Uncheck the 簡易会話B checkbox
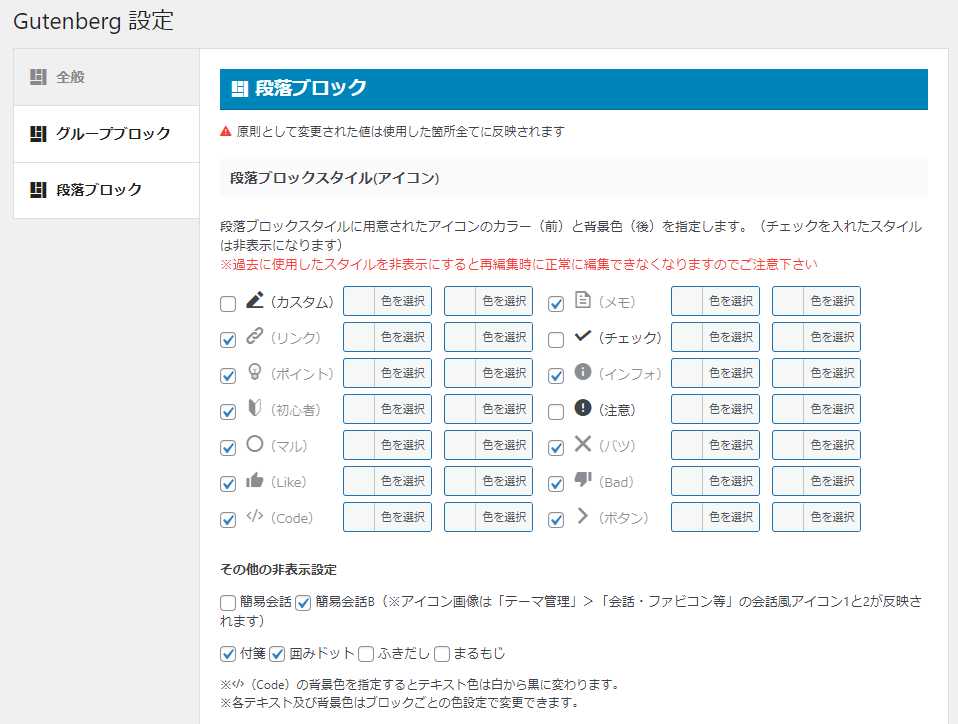The width and height of the screenshot is (958, 724). [x=303, y=603]
